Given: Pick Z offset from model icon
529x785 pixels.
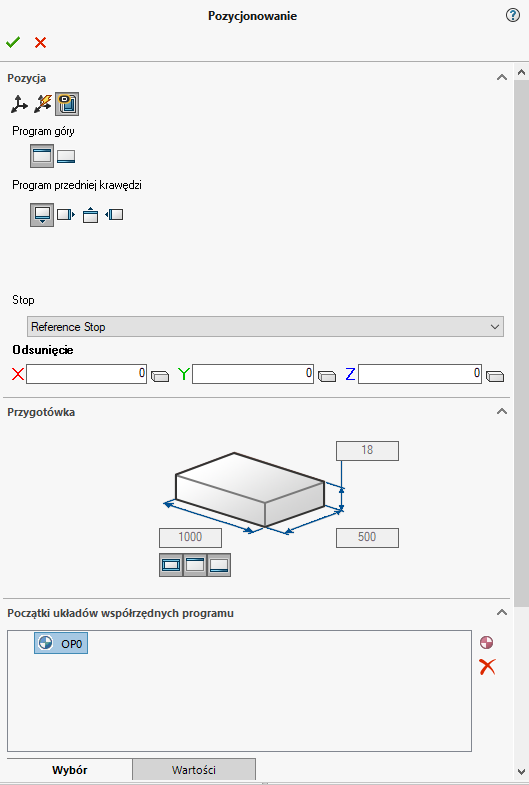Looking at the screenshot, I should [x=495, y=376].
